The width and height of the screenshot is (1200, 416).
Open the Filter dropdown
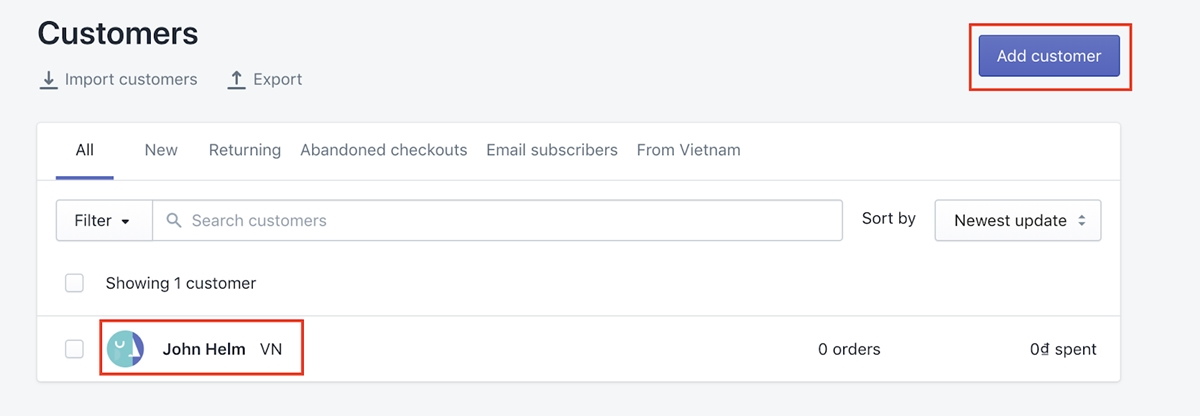(x=103, y=220)
